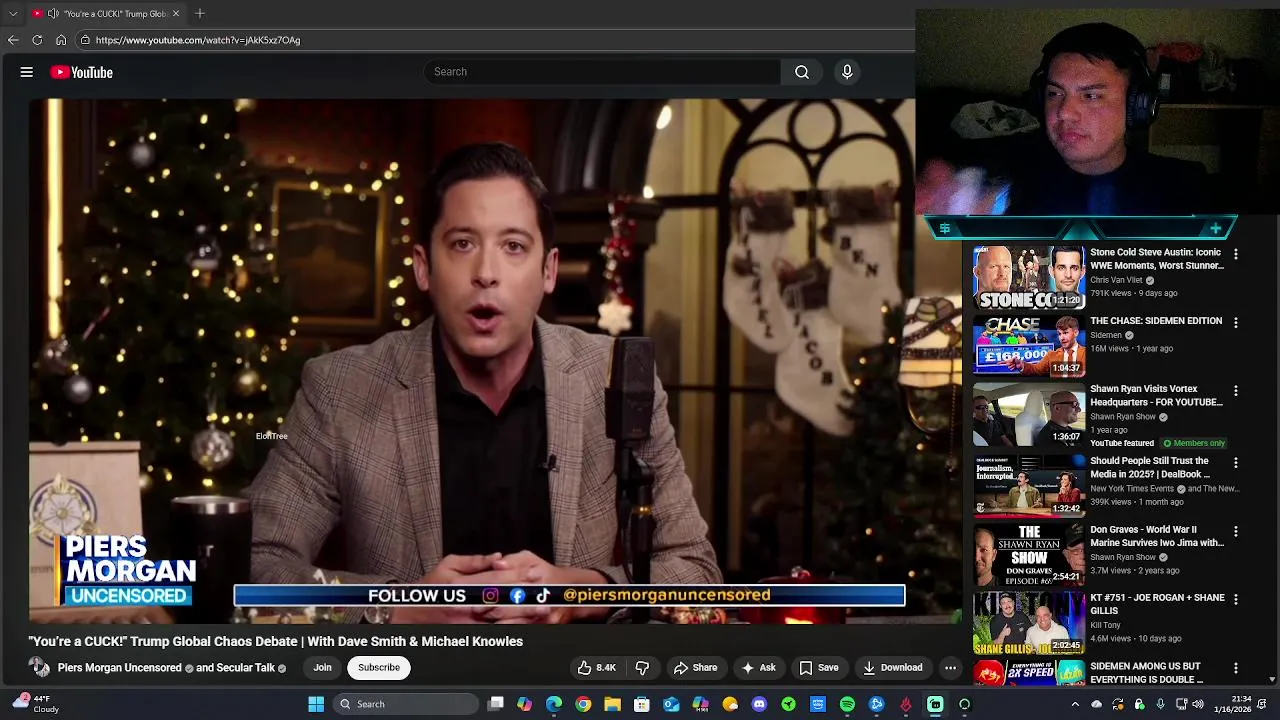Download the video
The height and width of the screenshot is (720, 1280).
tap(892, 667)
